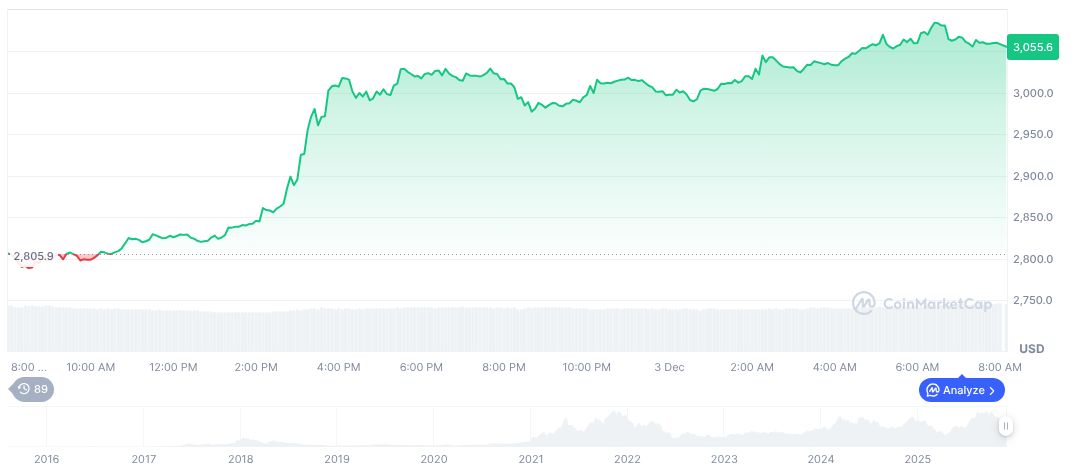The height and width of the screenshot is (470, 1072).
Task: Click the CoinMarketCap watermark logo
Action: (922, 302)
